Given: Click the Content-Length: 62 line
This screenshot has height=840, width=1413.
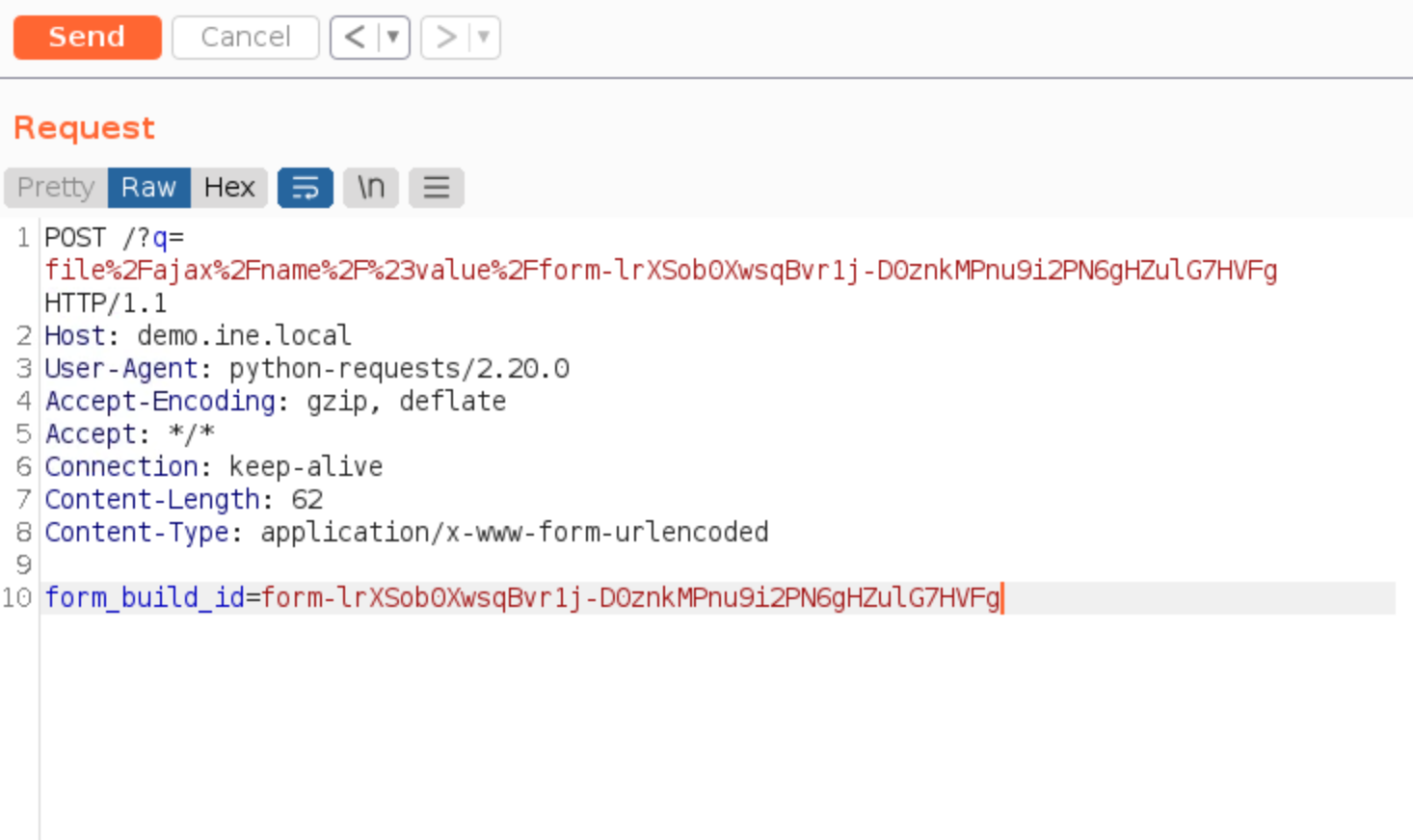Looking at the screenshot, I should (x=183, y=500).
